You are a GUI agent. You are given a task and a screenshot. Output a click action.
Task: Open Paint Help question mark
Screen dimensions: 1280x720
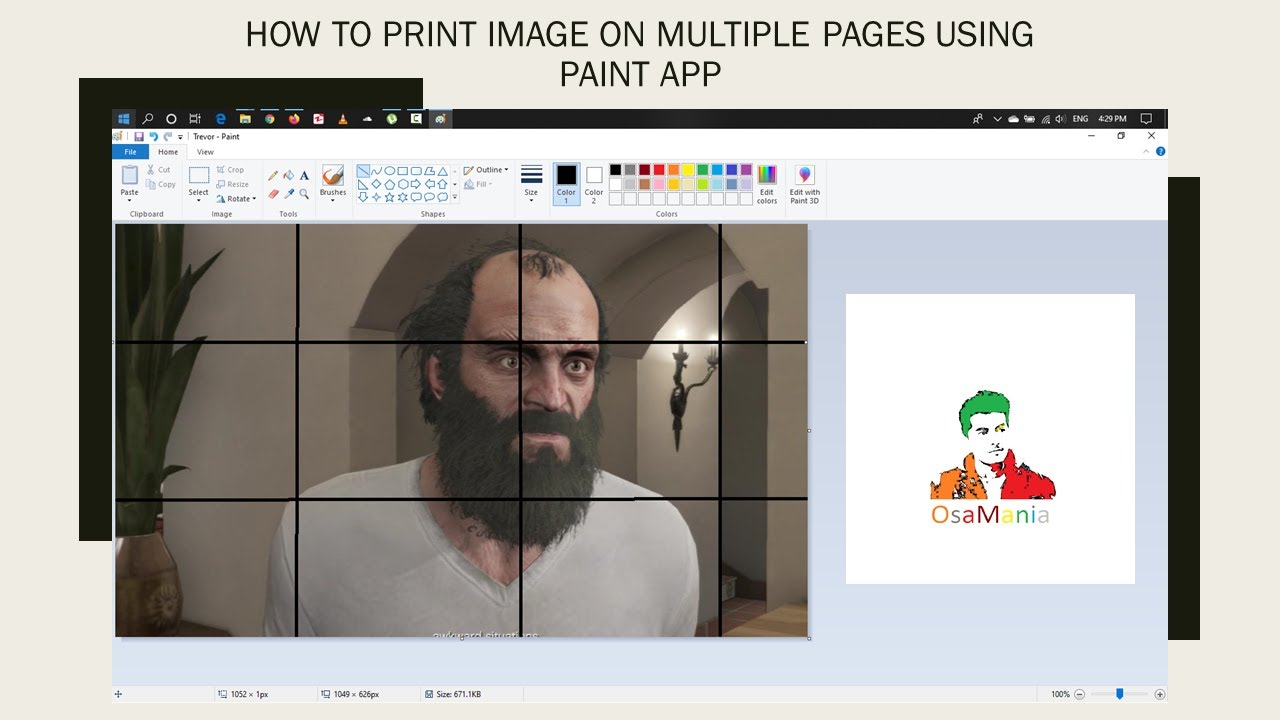pos(1160,152)
